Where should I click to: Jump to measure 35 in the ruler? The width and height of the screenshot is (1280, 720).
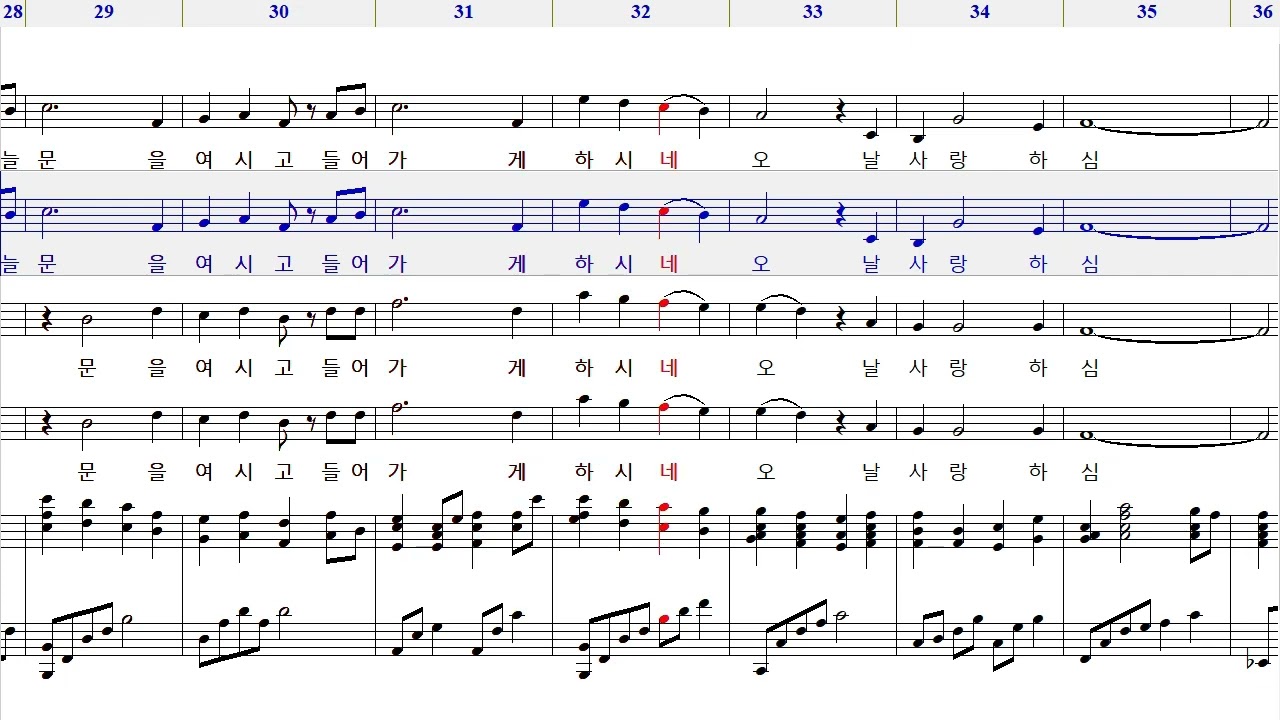point(1147,12)
